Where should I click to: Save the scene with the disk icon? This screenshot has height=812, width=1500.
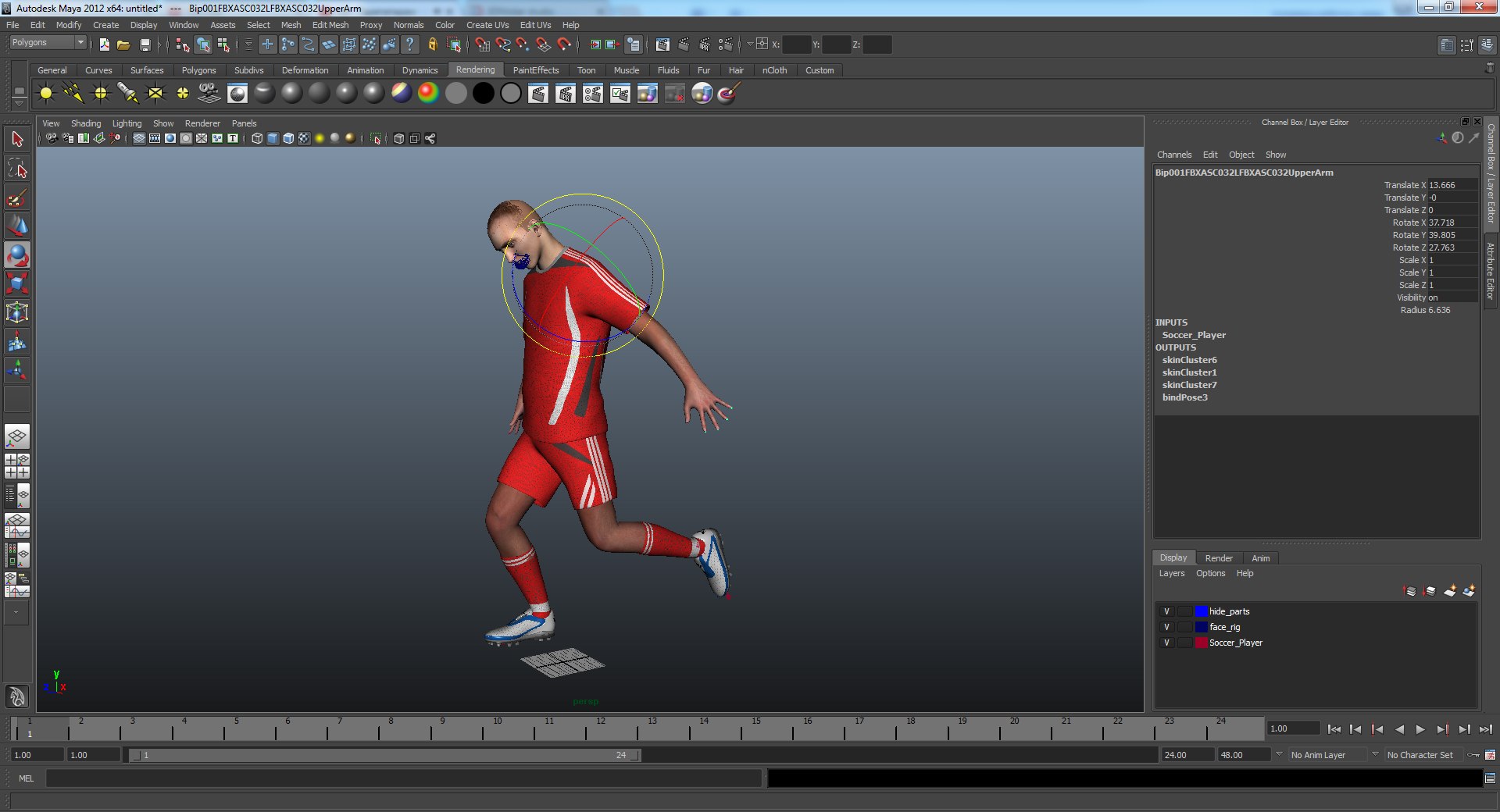[x=145, y=45]
